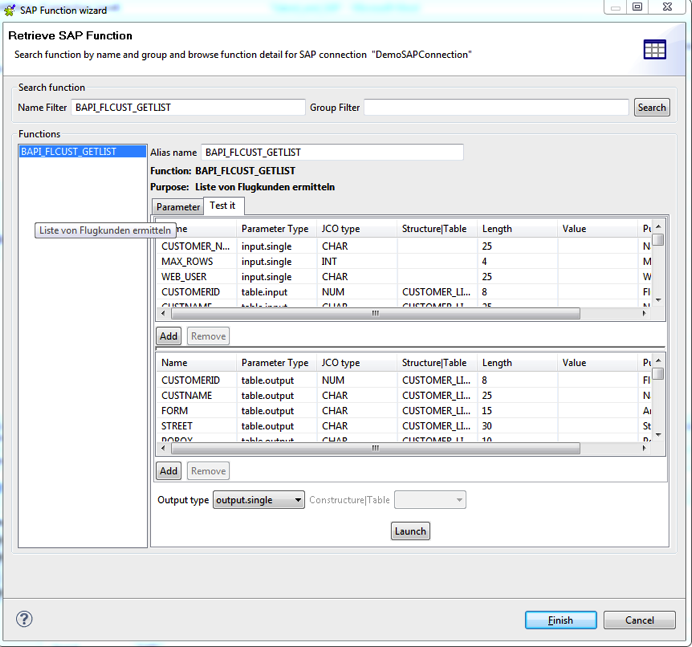
Task: Click JCO type header of input table
Action: pyautogui.click(x=357, y=229)
